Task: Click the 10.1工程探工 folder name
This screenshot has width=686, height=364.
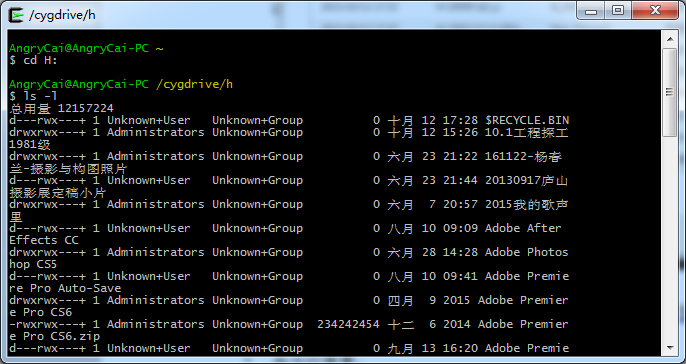Action: click(x=526, y=132)
